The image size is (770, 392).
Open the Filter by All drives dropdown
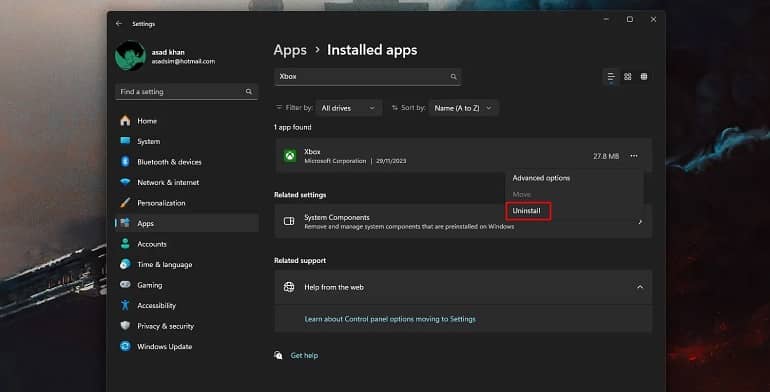(x=348, y=108)
